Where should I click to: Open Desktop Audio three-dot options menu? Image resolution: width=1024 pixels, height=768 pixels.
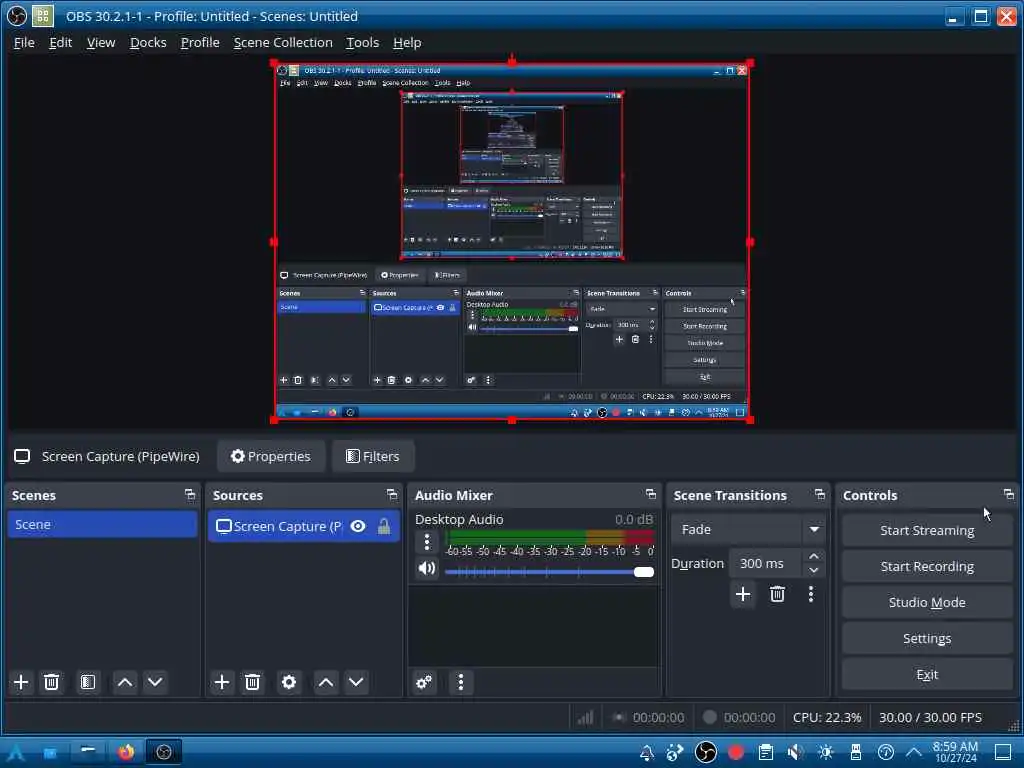(x=426, y=542)
